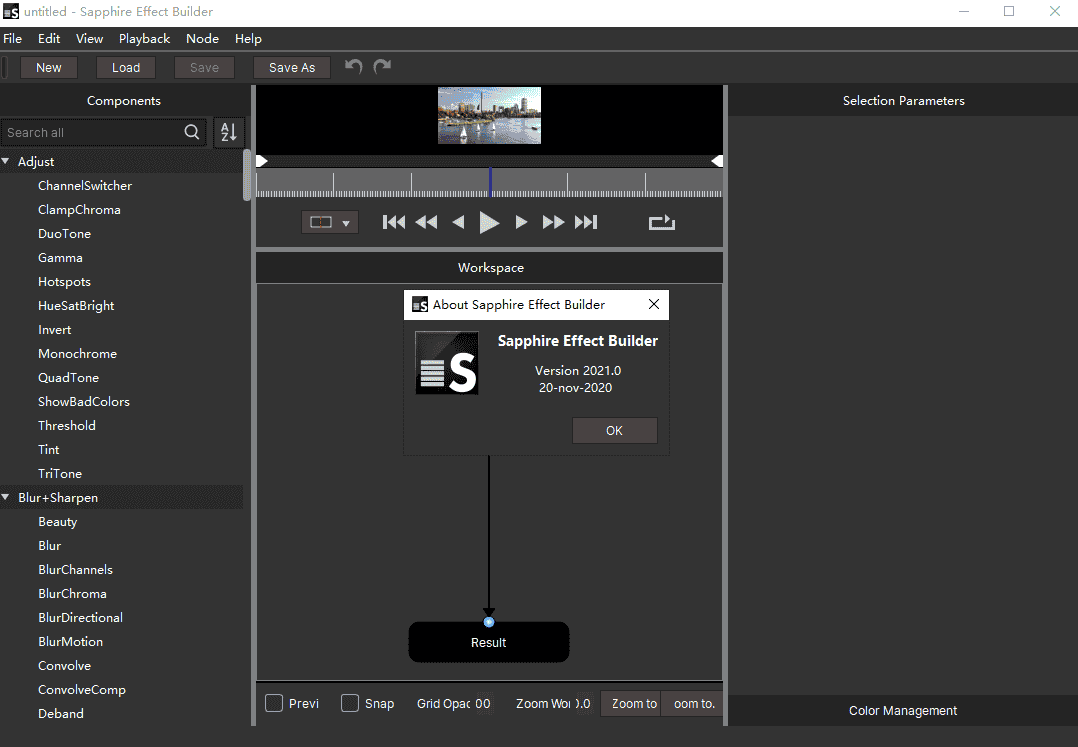The height and width of the screenshot is (747, 1078).
Task: Click the components list scrollbar
Action: point(247,175)
